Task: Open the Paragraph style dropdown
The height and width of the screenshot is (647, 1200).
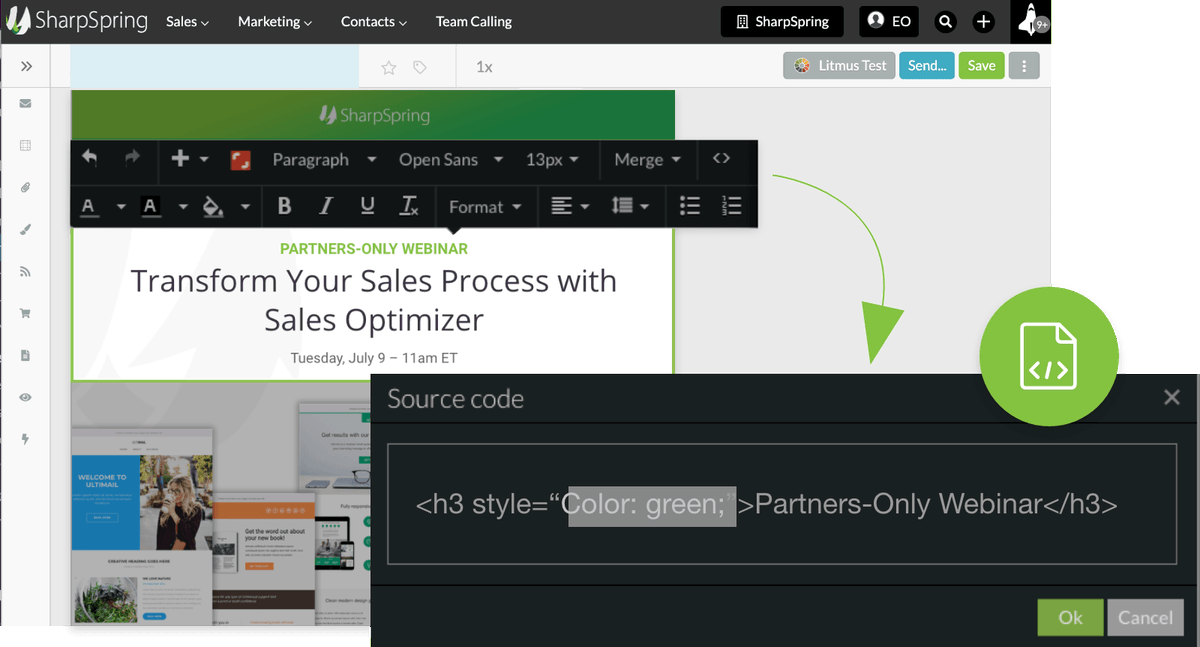Action: tap(323, 160)
